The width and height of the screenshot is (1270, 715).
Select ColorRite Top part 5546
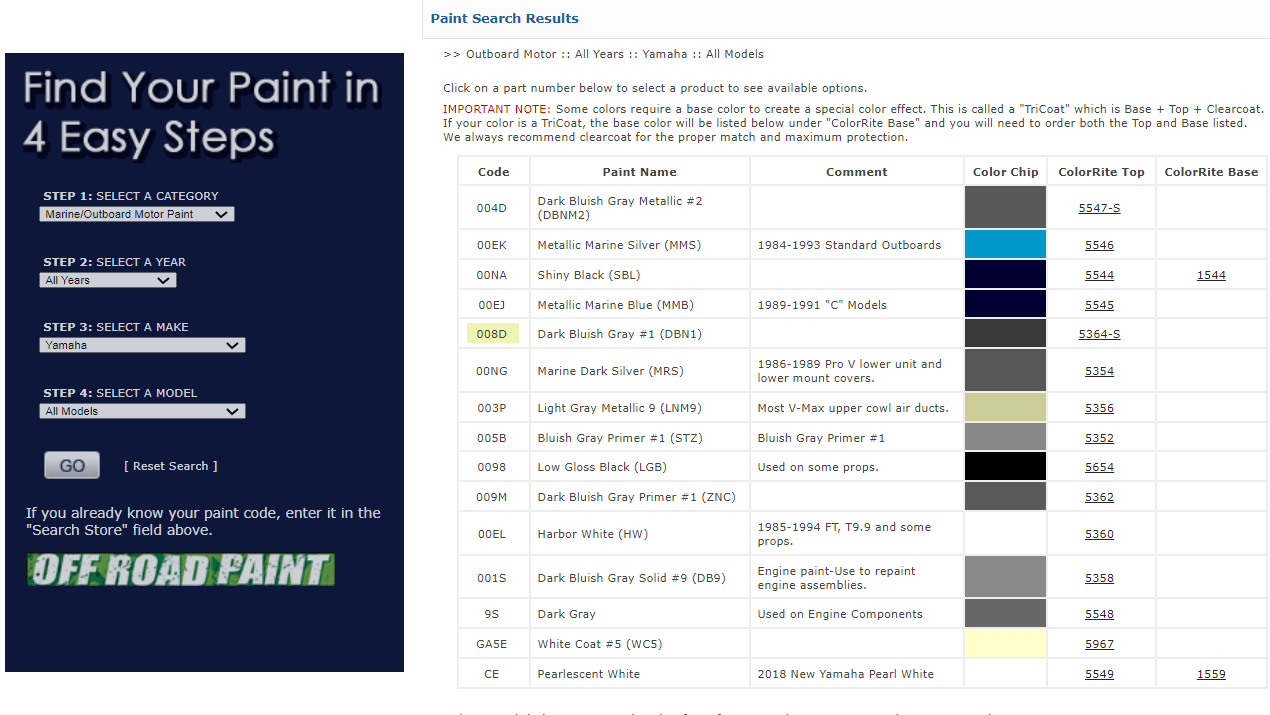point(1099,245)
